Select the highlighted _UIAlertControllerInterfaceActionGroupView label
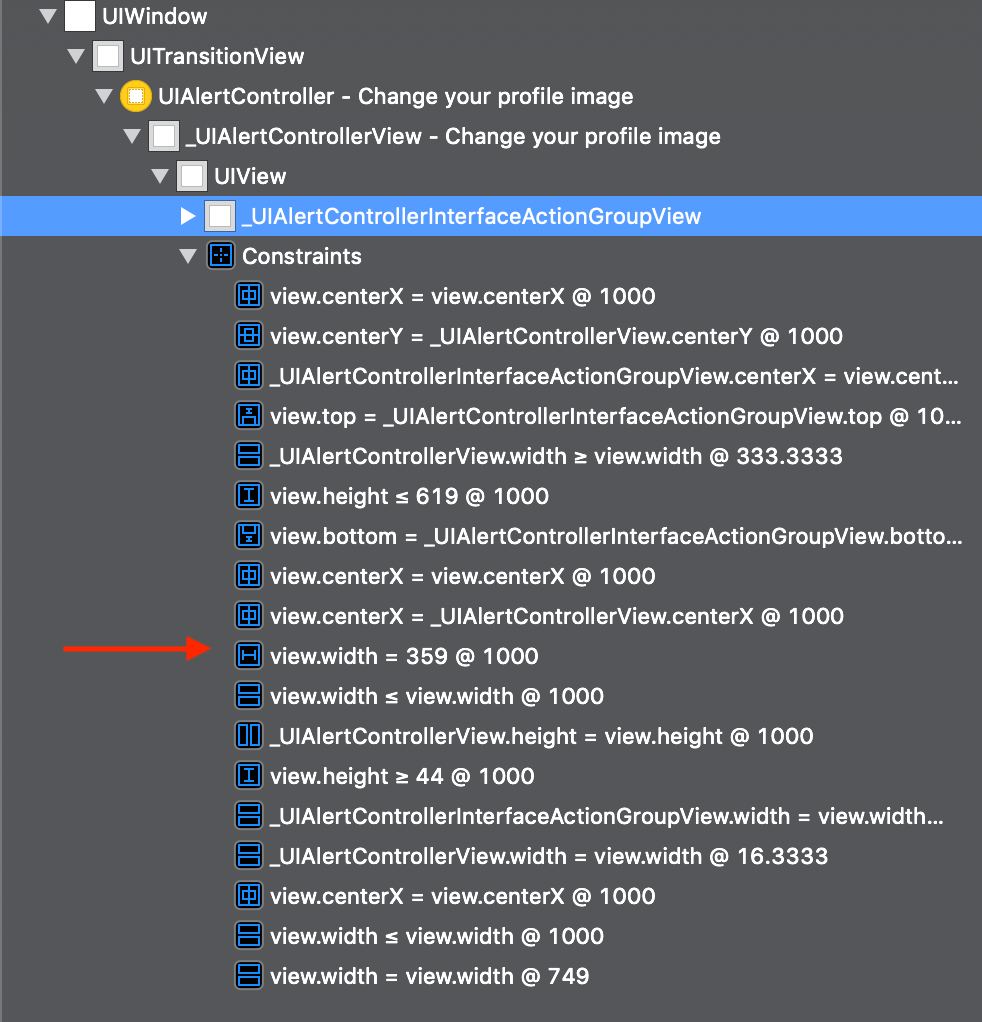The image size is (982, 1022). (x=471, y=216)
